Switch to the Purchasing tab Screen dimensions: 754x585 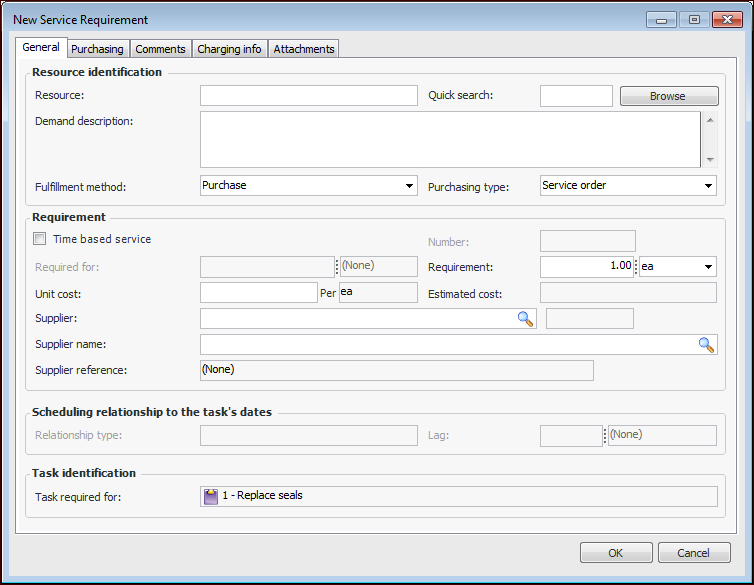pos(97,49)
